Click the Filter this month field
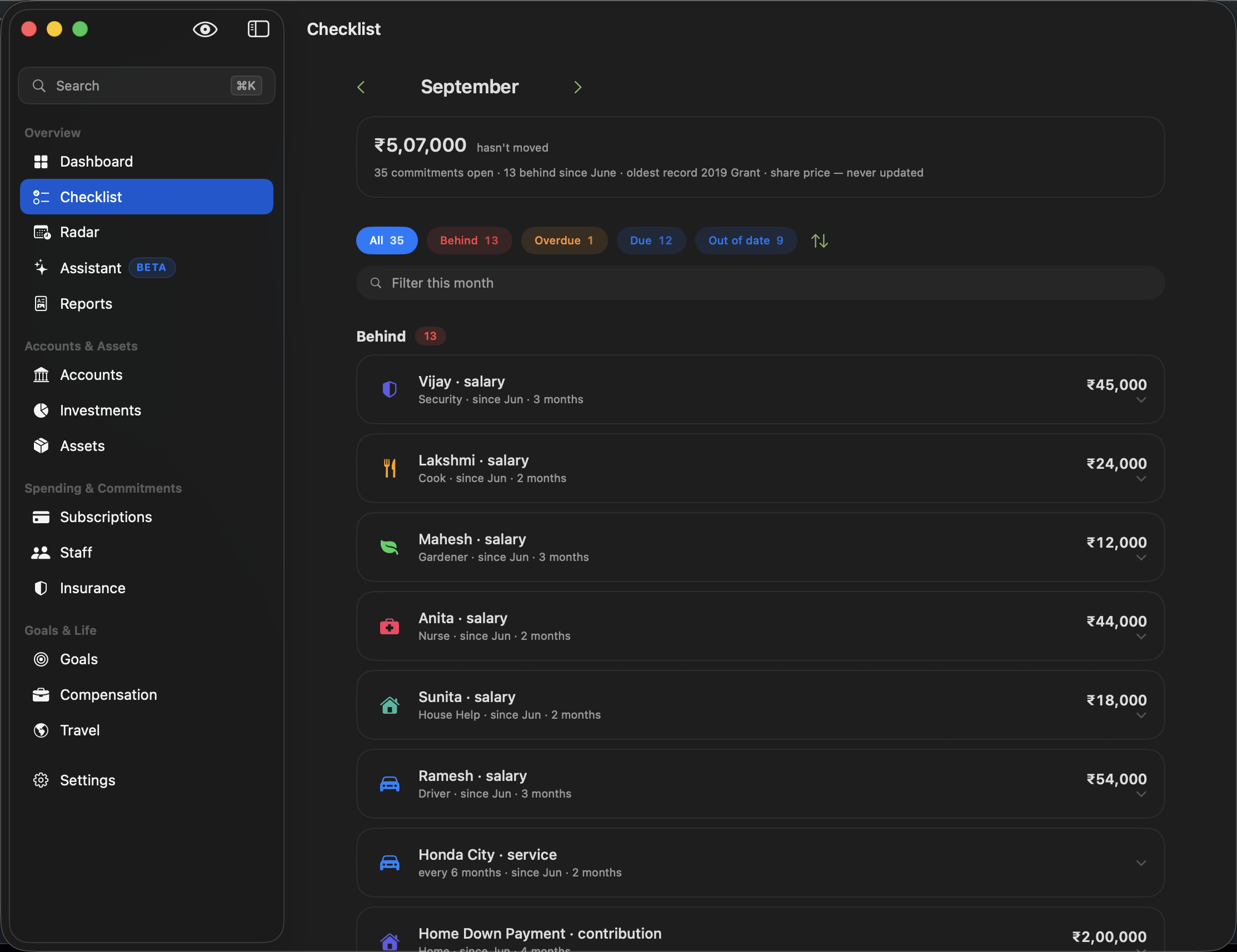 (x=760, y=283)
